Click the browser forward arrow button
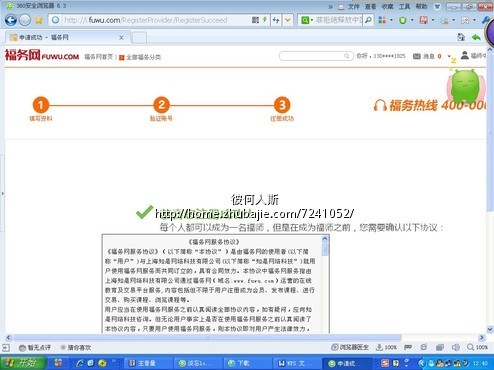This screenshot has width=494, height=370. point(25,20)
